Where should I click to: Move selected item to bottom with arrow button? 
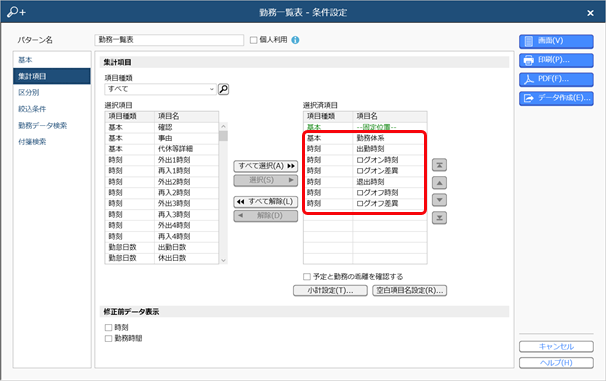coord(439,218)
